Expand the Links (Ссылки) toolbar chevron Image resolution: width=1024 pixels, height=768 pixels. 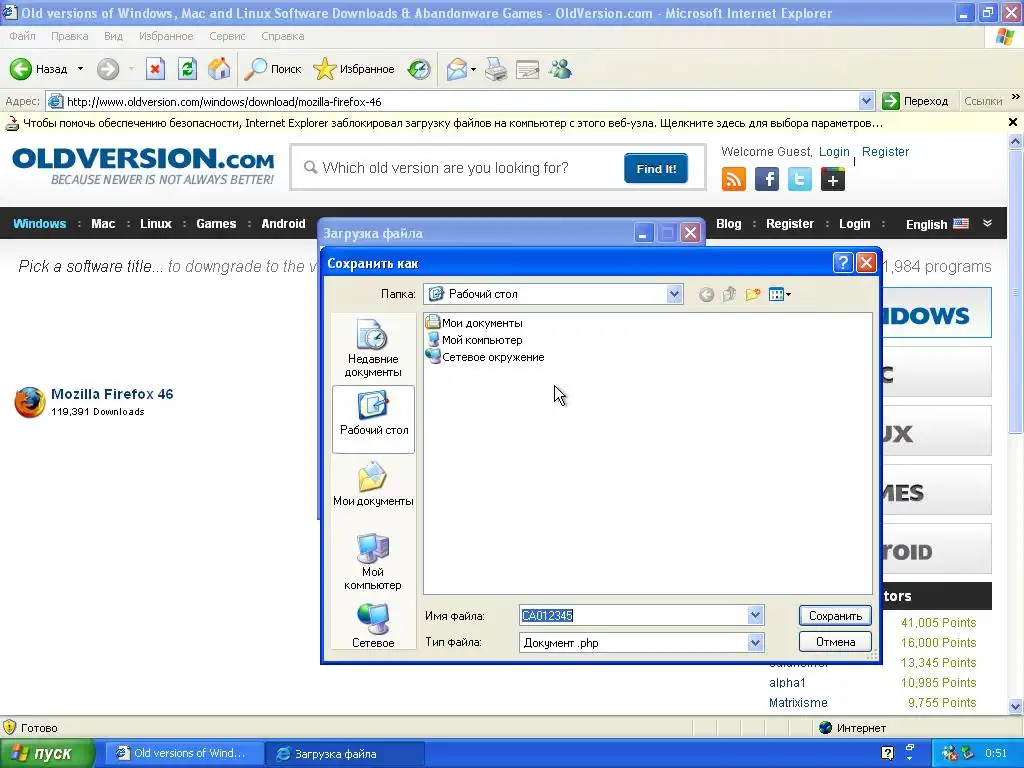(1016, 97)
